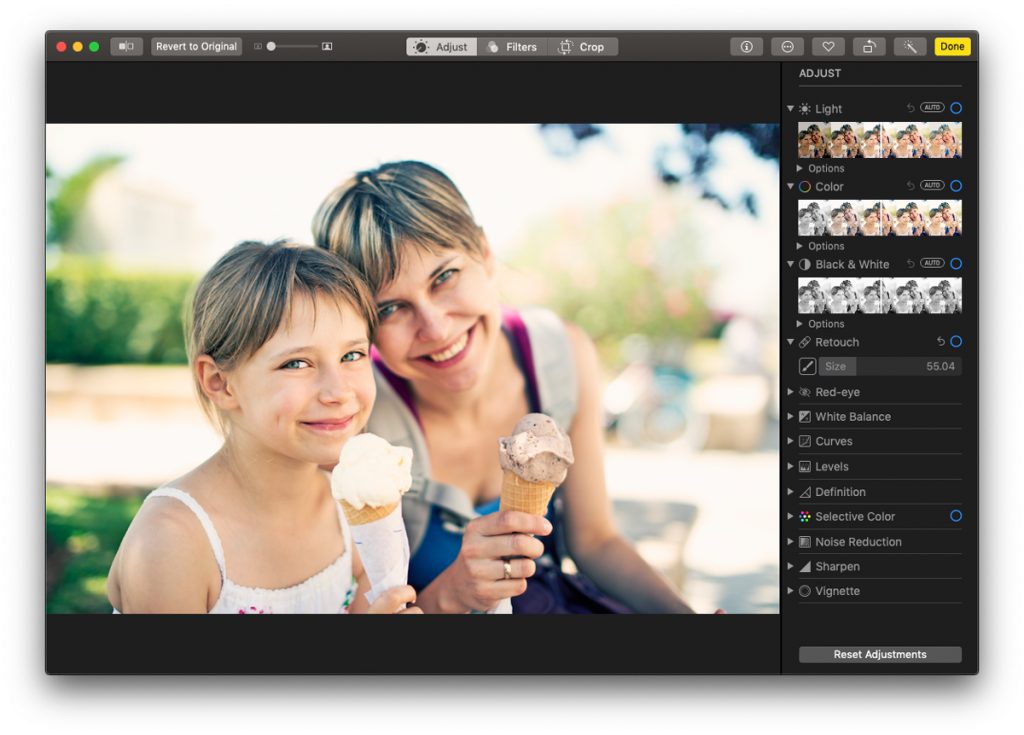Mark photo as favorite with heart icon
Viewport: 1024px width, 735px height.
click(x=828, y=46)
